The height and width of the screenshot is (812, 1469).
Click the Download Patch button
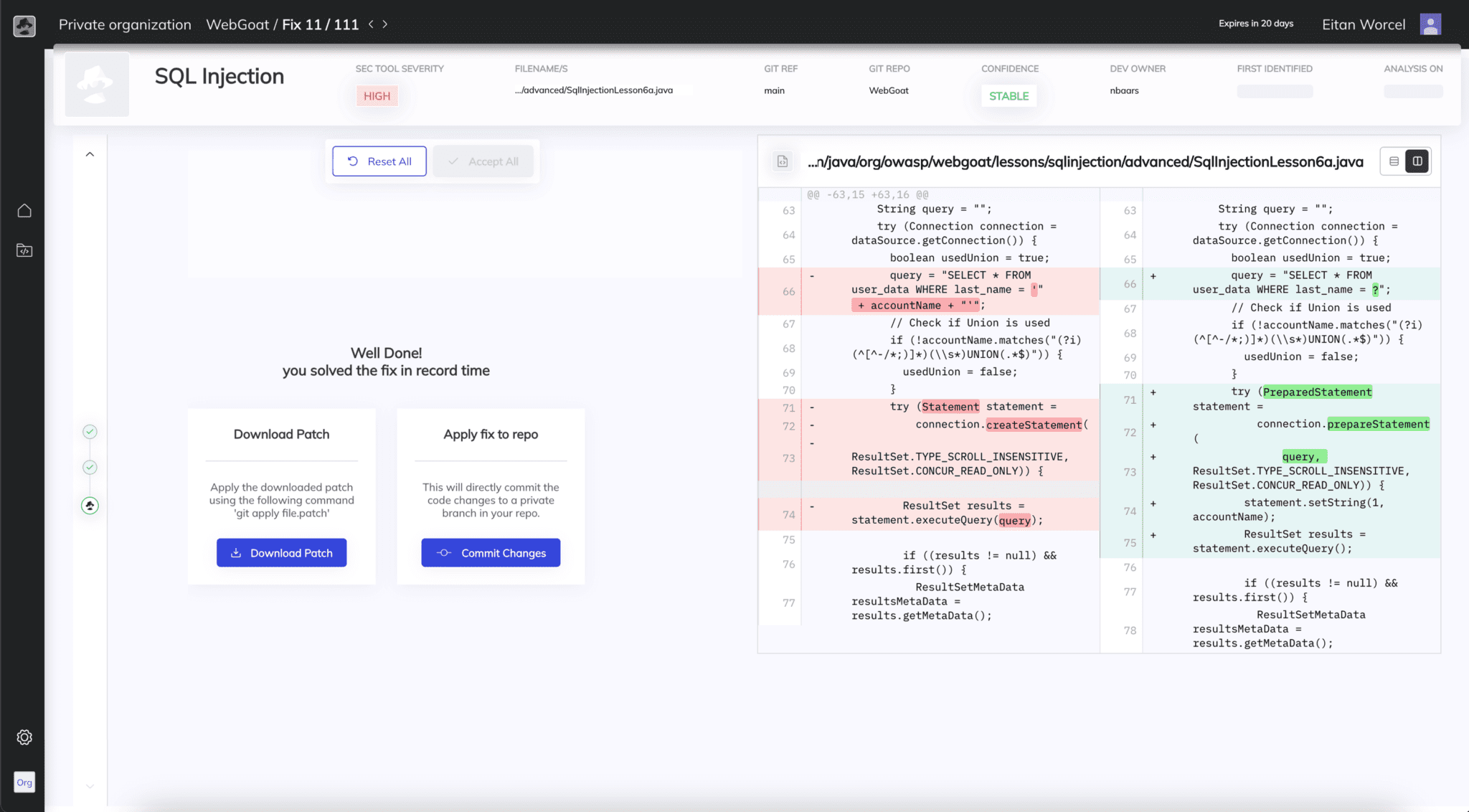281,552
